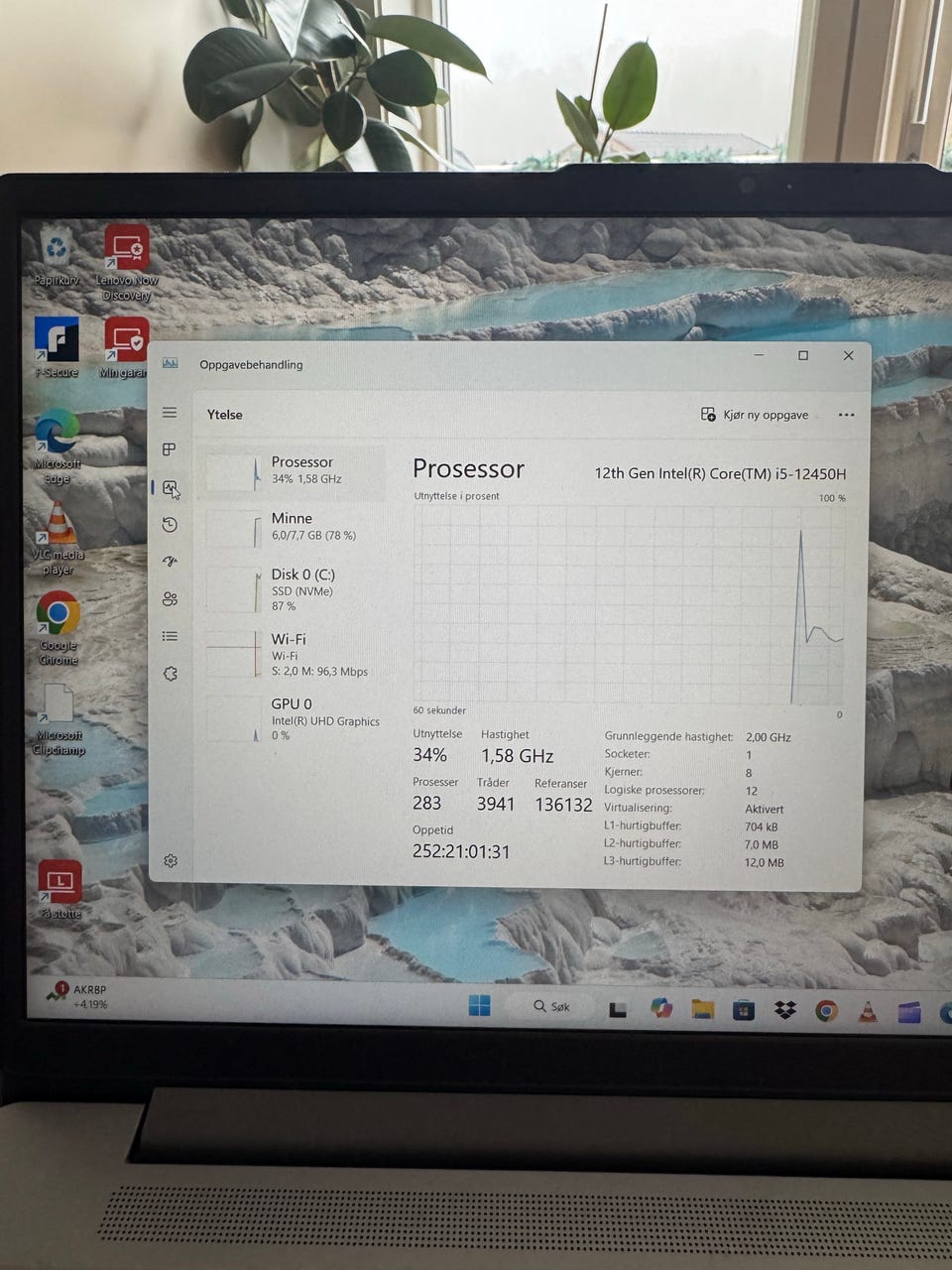Open File Explorer from the taskbar
Image resolution: width=952 pixels, height=1270 pixels.
click(703, 1010)
